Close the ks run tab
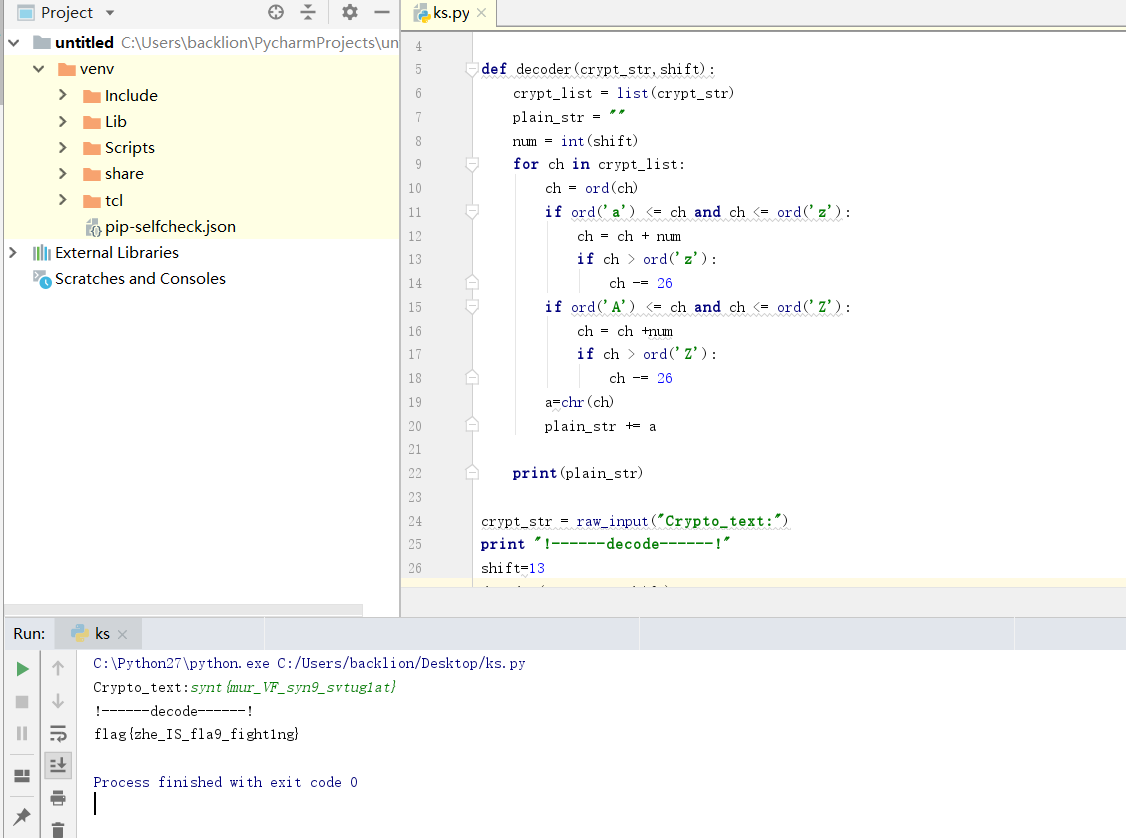The image size is (1126, 838). pyautogui.click(x=122, y=634)
